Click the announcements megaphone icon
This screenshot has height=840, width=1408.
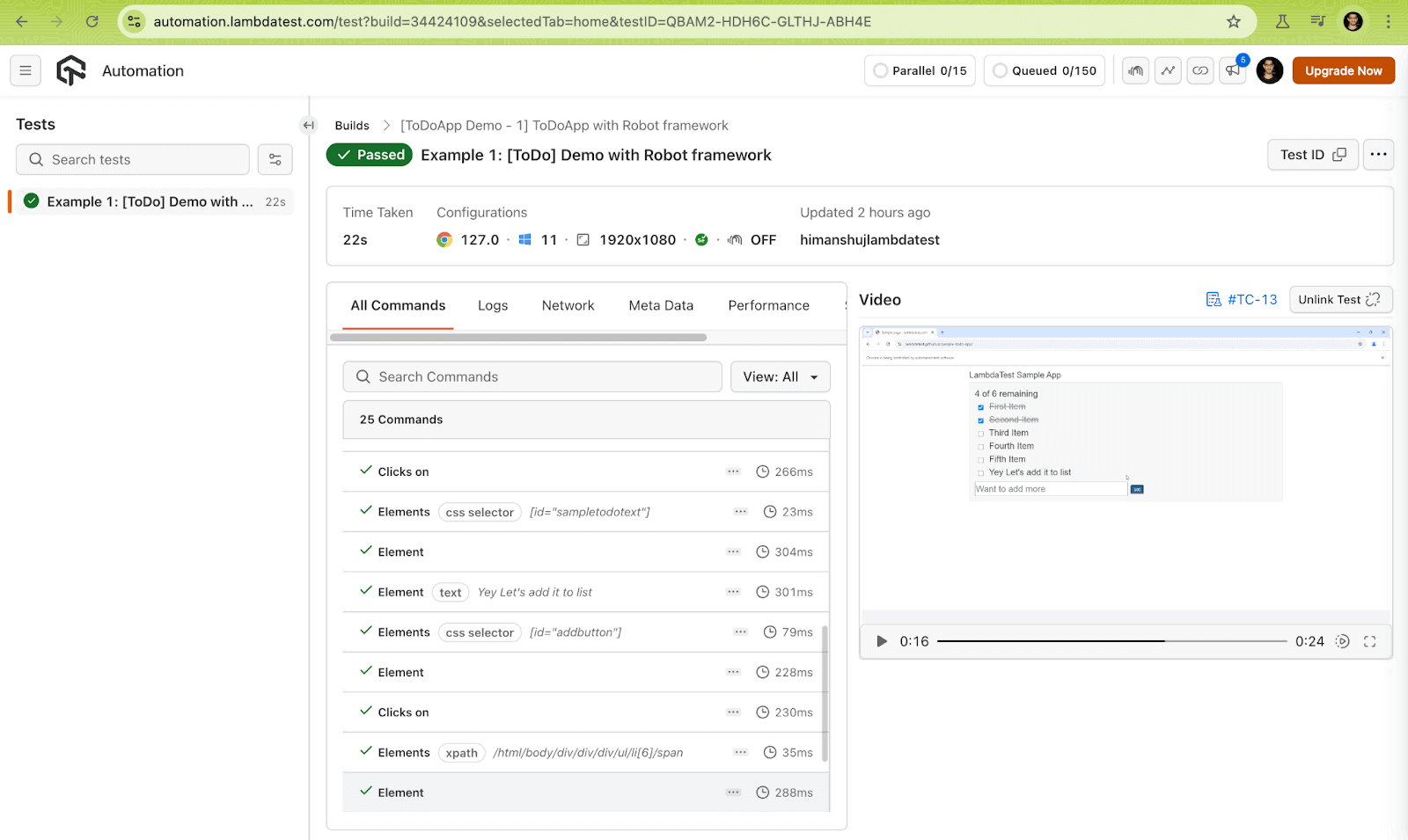pyautogui.click(x=1233, y=71)
